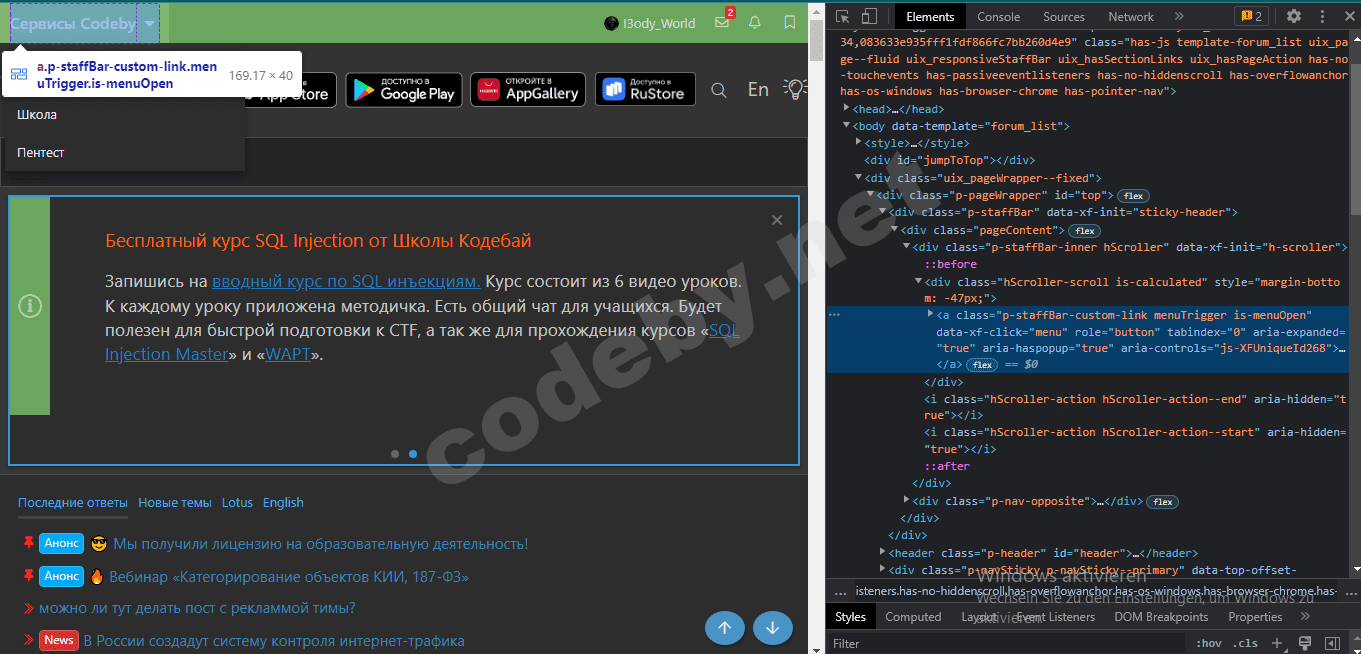Open the Computed styles tab
This screenshot has height=654, width=1361.
[913, 617]
